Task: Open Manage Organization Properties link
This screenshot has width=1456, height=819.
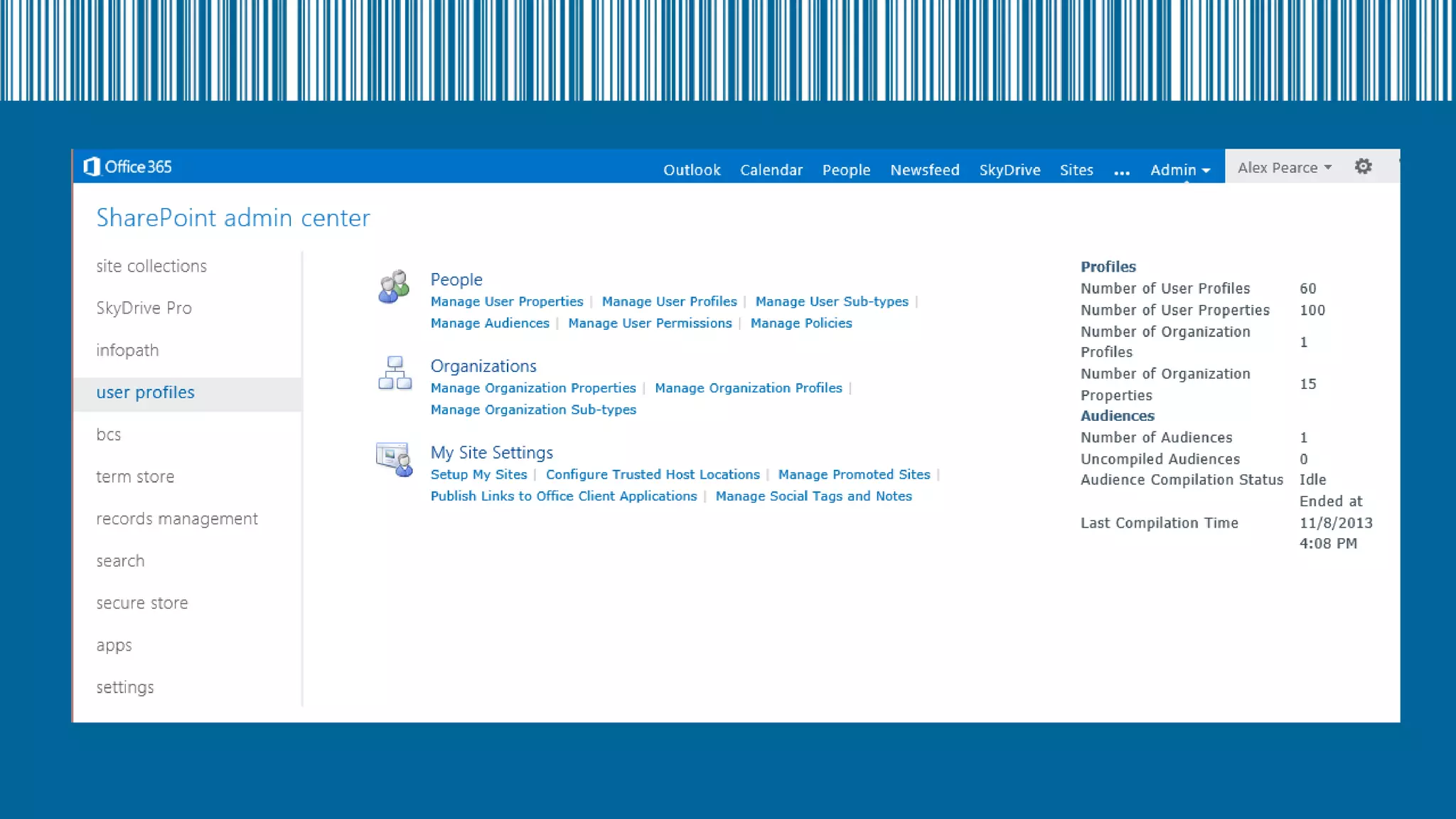Action: pyautogui.click(x=533, y=388)
